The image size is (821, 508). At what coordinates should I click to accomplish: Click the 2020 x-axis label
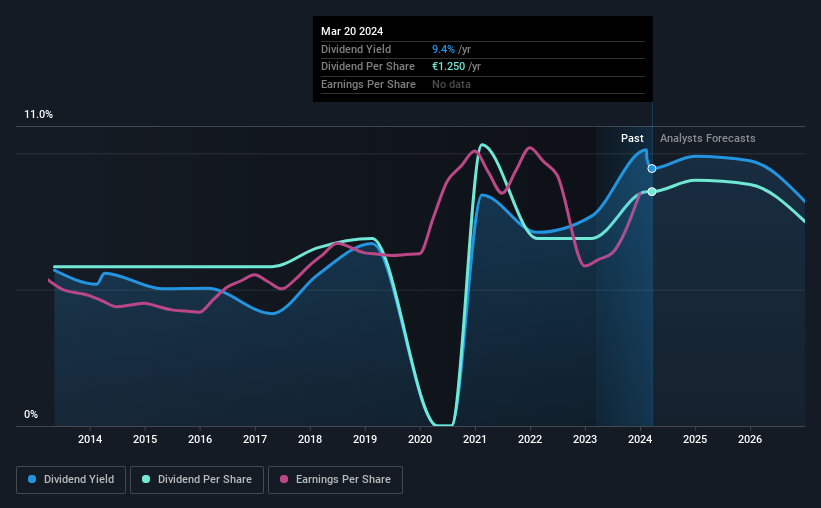[420, 439]
